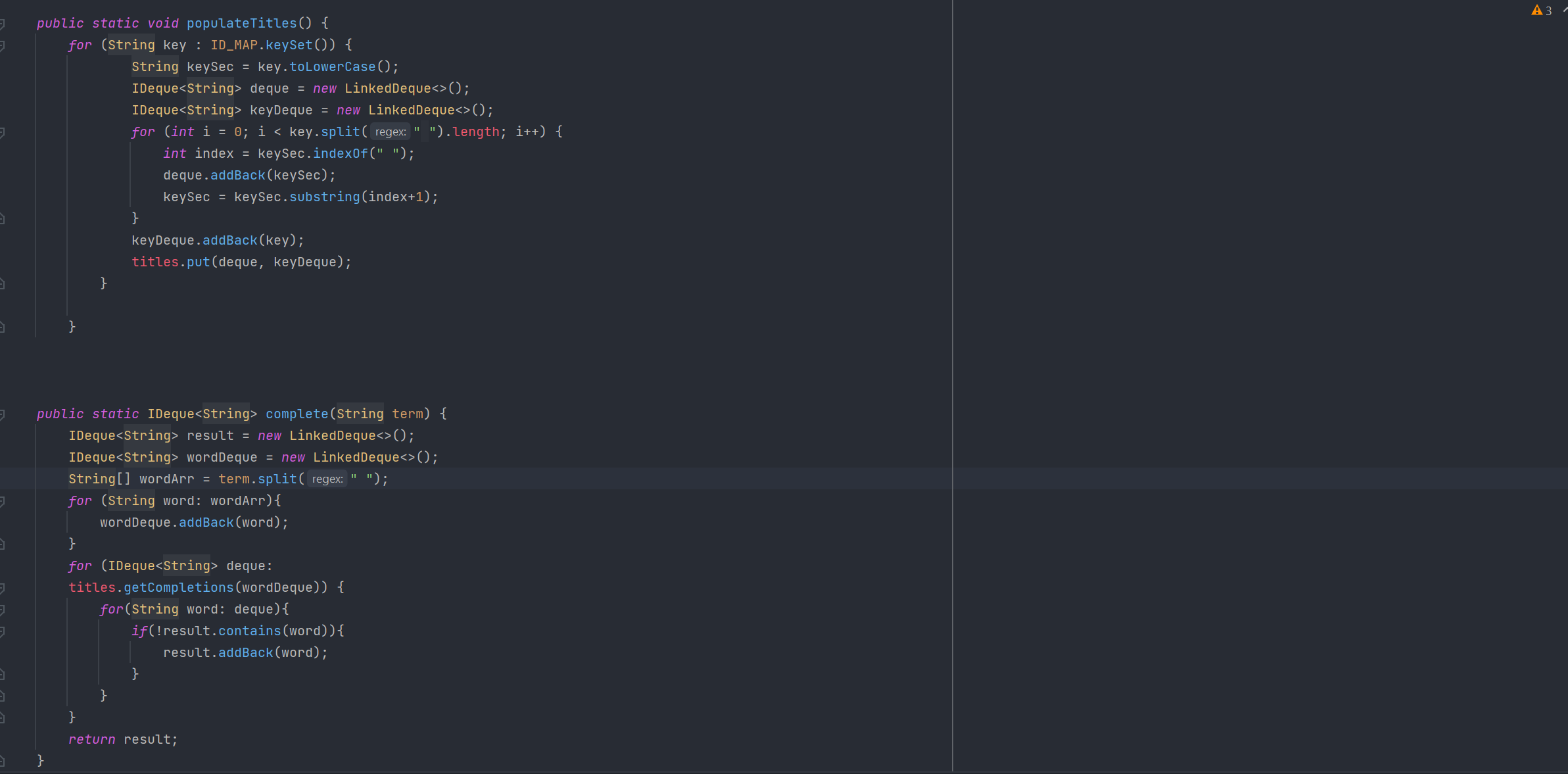The image size is (1568, 774).
Task: Click the regex hint in term.split
Action: coord(327,479)
